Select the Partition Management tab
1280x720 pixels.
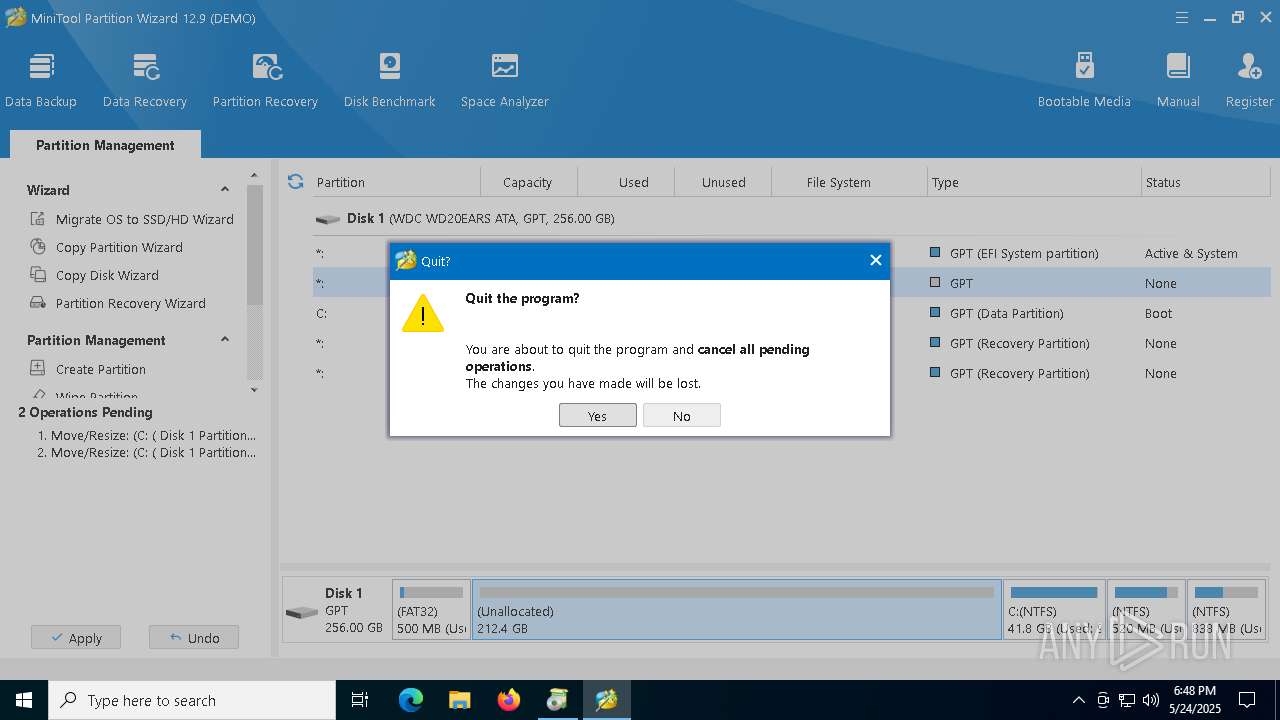point(105,145)
